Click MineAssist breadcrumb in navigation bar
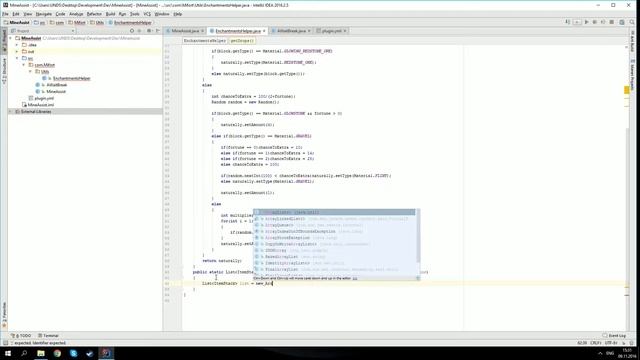 (x=17, y=23)
